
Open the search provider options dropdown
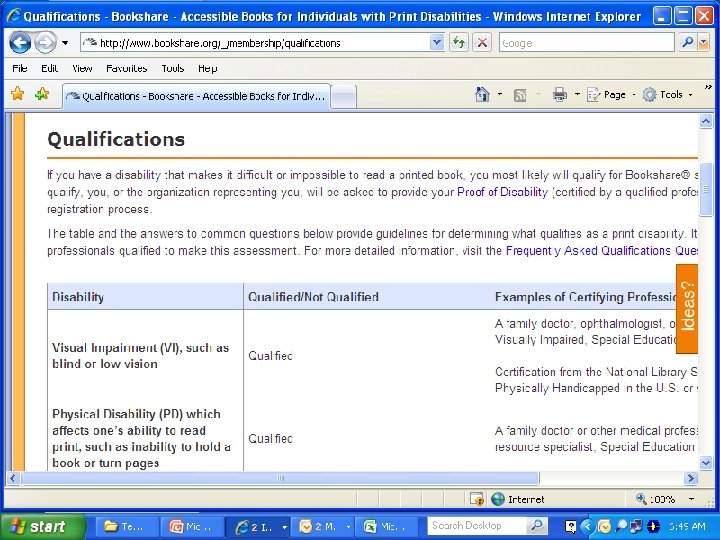703,43
